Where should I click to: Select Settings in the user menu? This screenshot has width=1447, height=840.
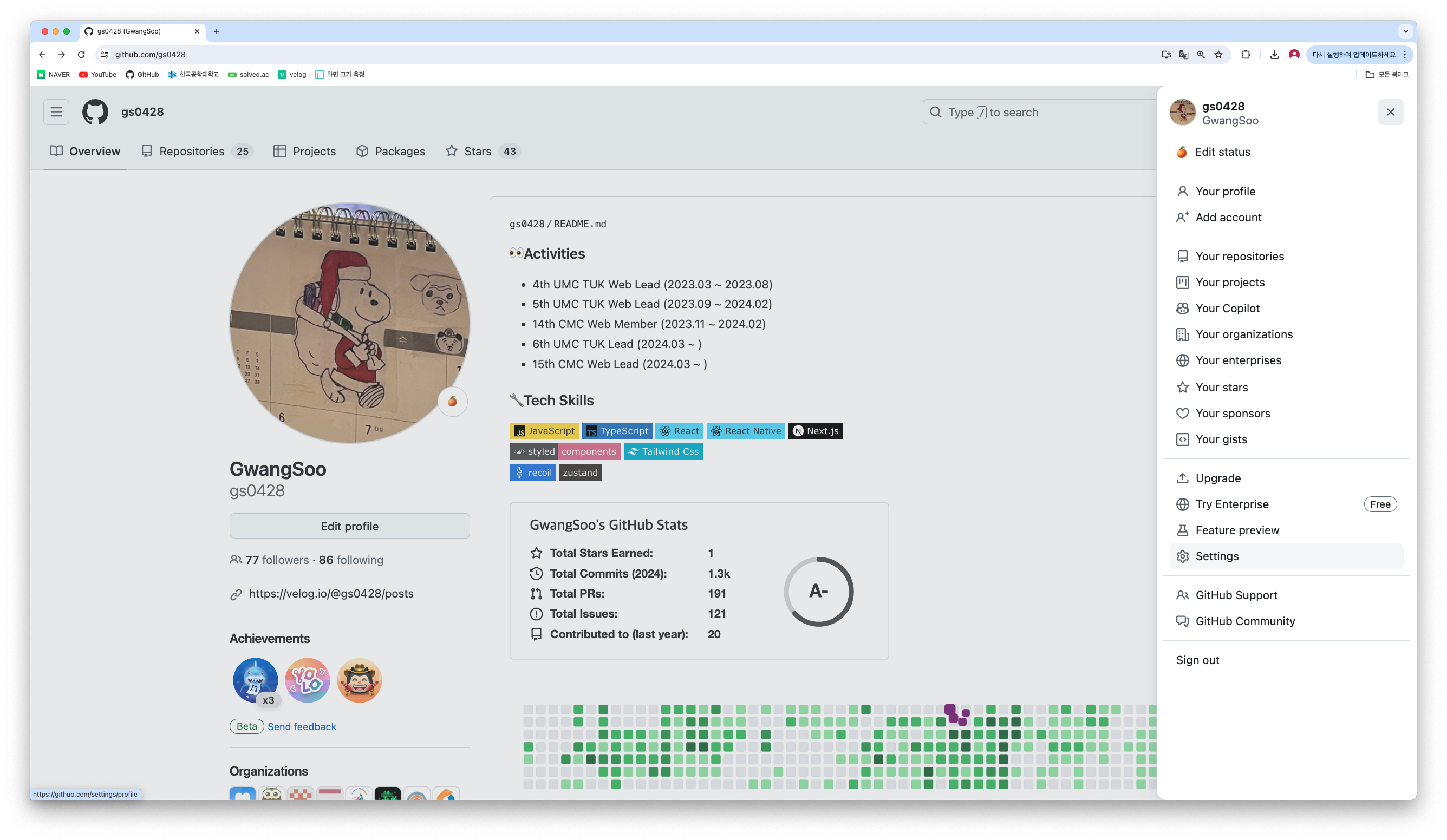1217,556
